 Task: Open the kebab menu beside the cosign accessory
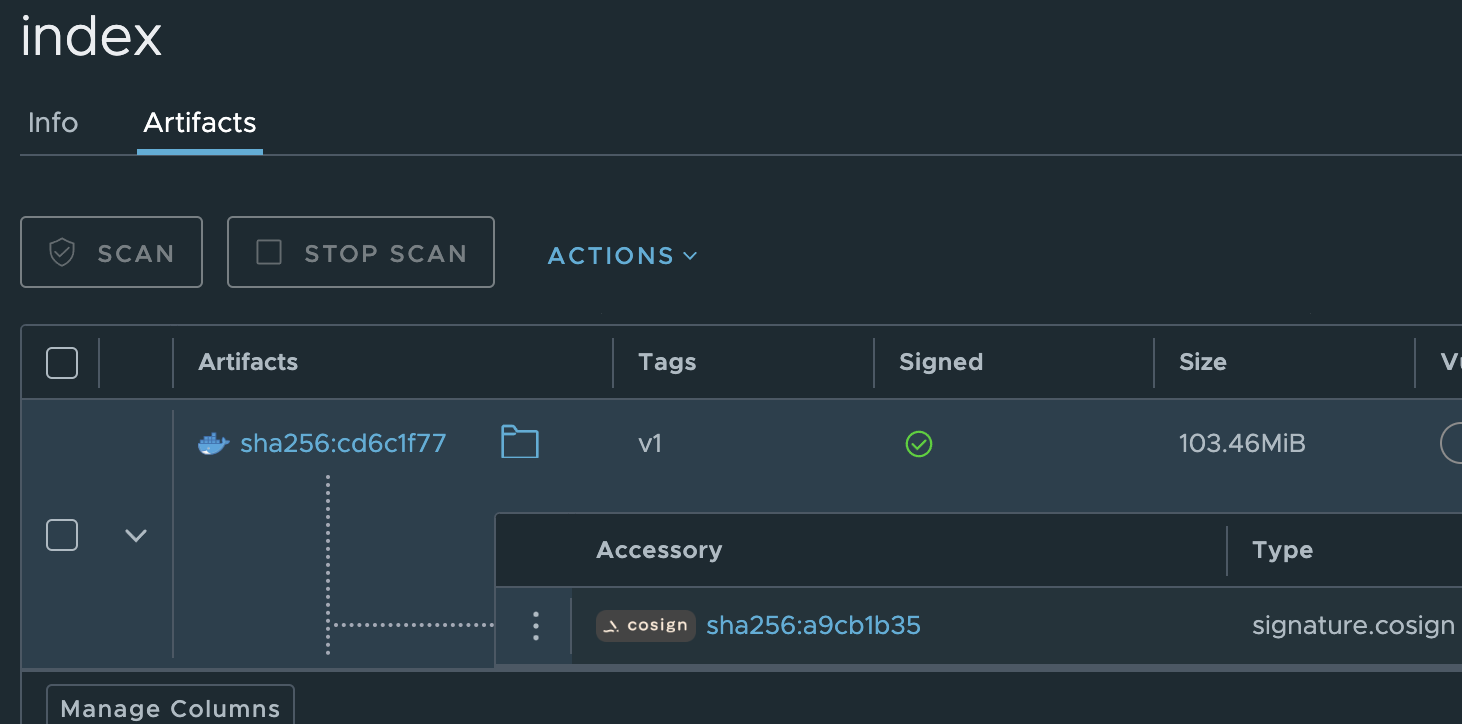click(535, 625)
